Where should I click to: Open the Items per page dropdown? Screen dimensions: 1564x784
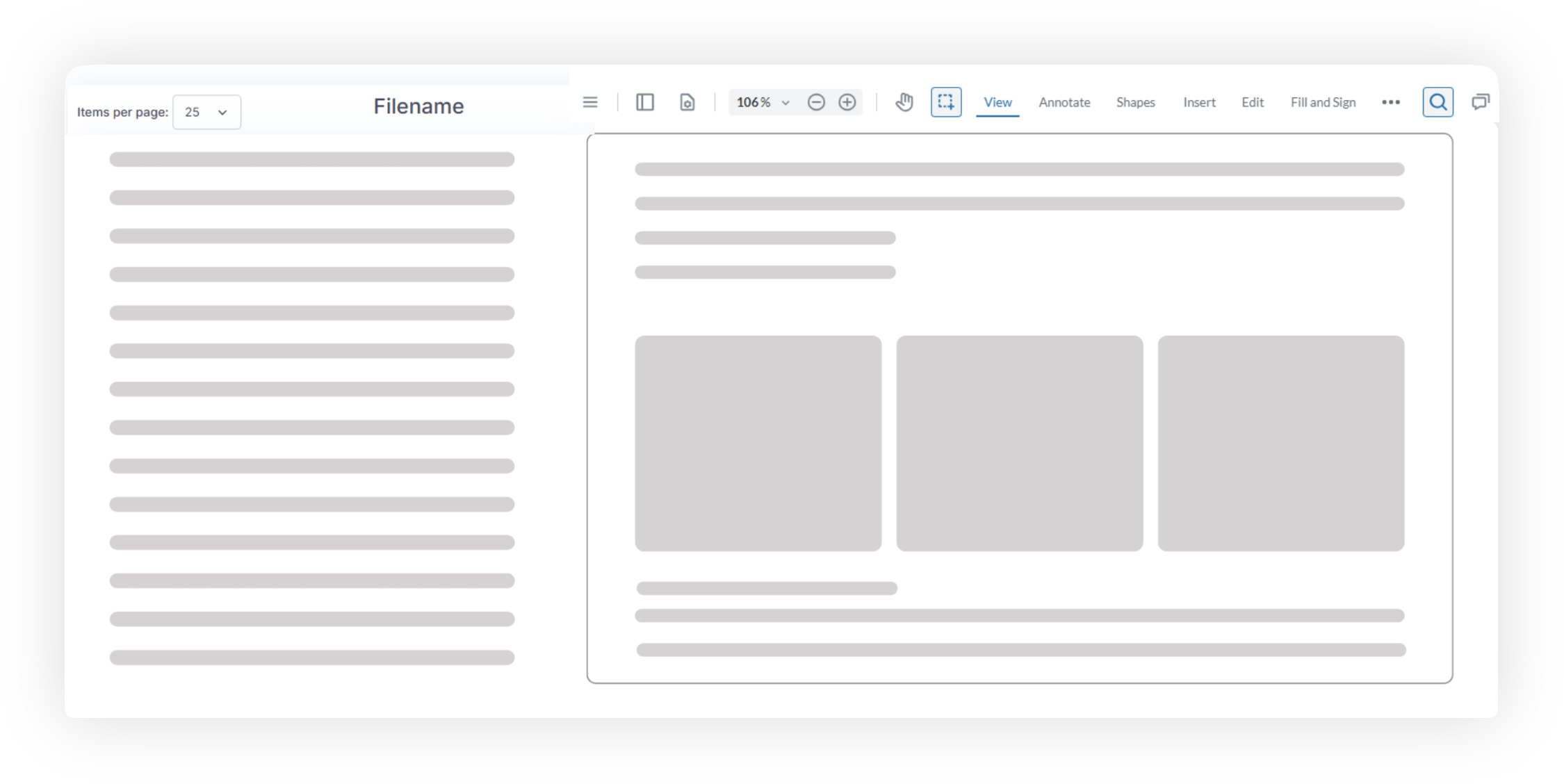tap(206, 112)
